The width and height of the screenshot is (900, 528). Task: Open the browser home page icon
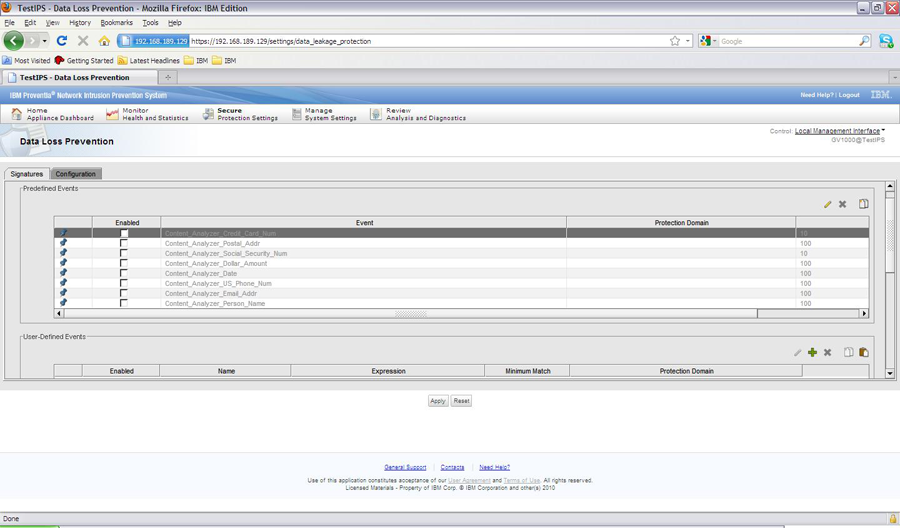[104, 41]
